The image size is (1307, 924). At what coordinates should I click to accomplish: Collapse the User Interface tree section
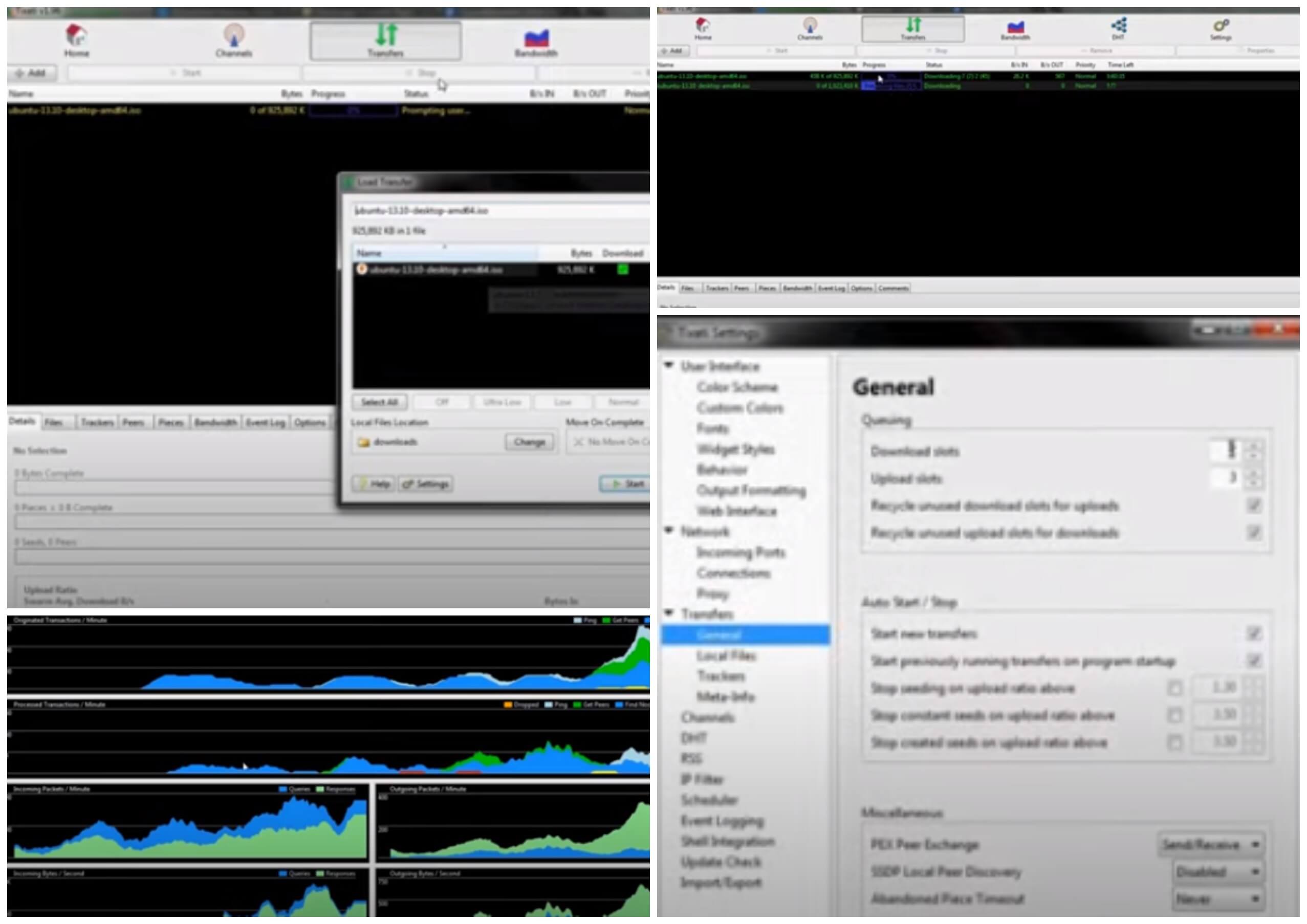pos(669,365)
